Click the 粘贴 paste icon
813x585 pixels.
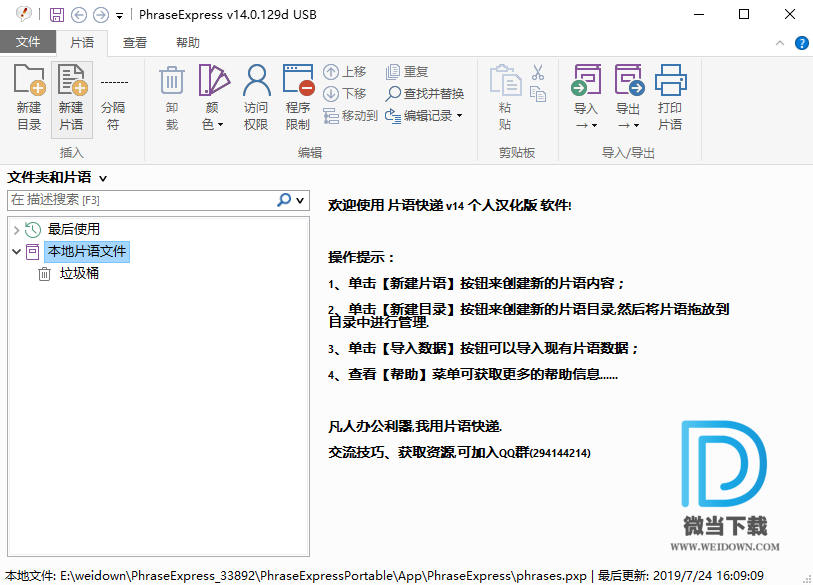(x=505, y=80)
